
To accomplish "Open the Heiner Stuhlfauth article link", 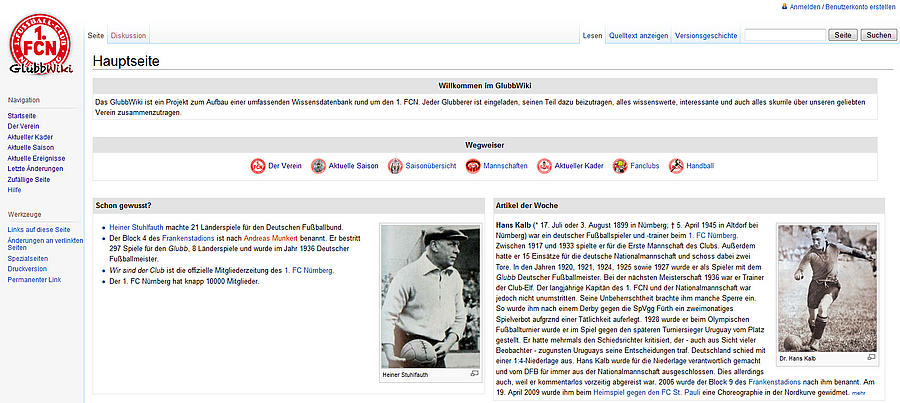I will click(x=136, y=228).
